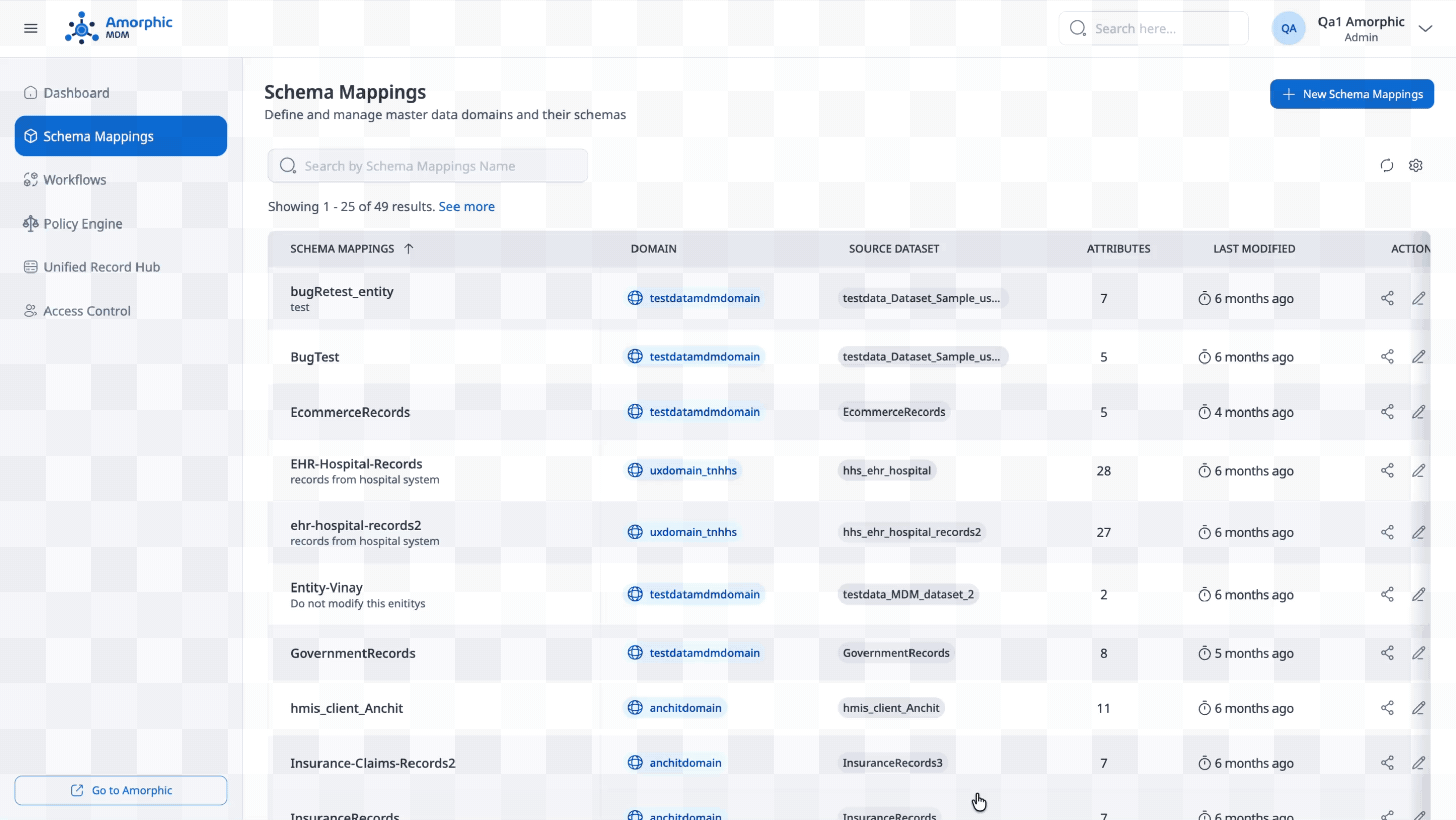Click the testdata_MDM_dataset_2 dataset tag
Screen dimensions: 1456x820
(908, 594)
